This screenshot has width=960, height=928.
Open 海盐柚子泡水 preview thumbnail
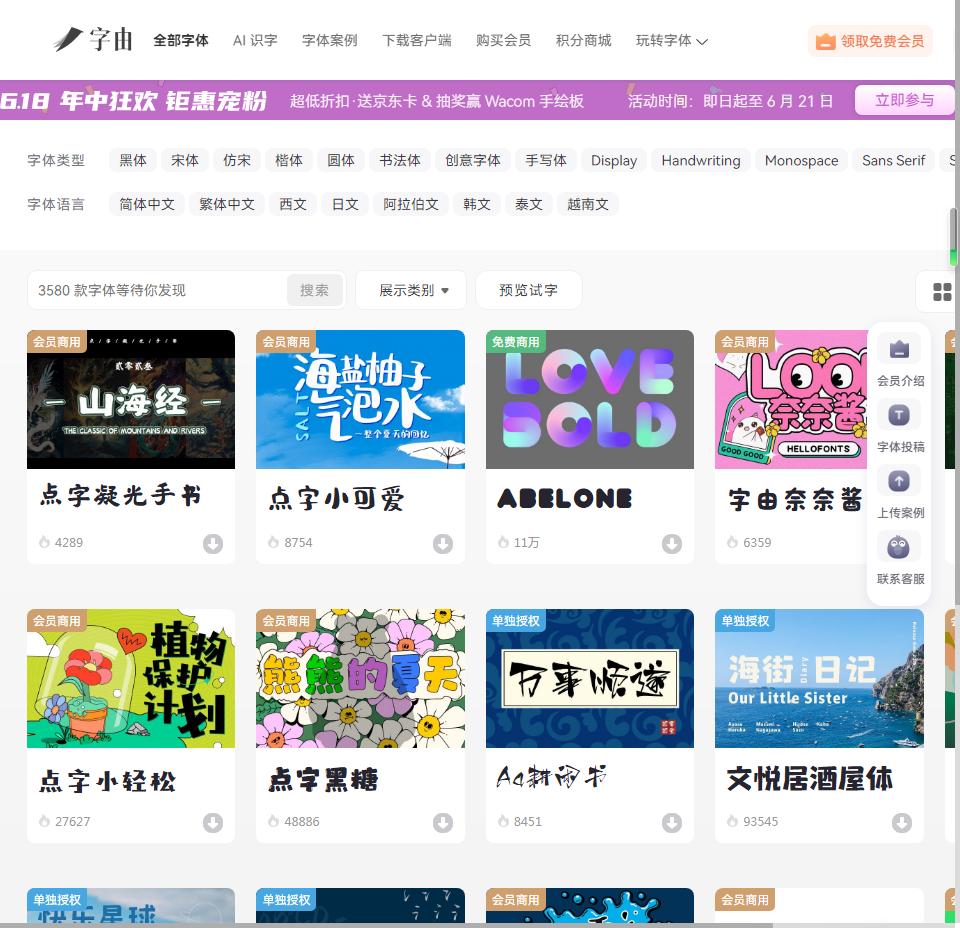(x=361, y=399)
